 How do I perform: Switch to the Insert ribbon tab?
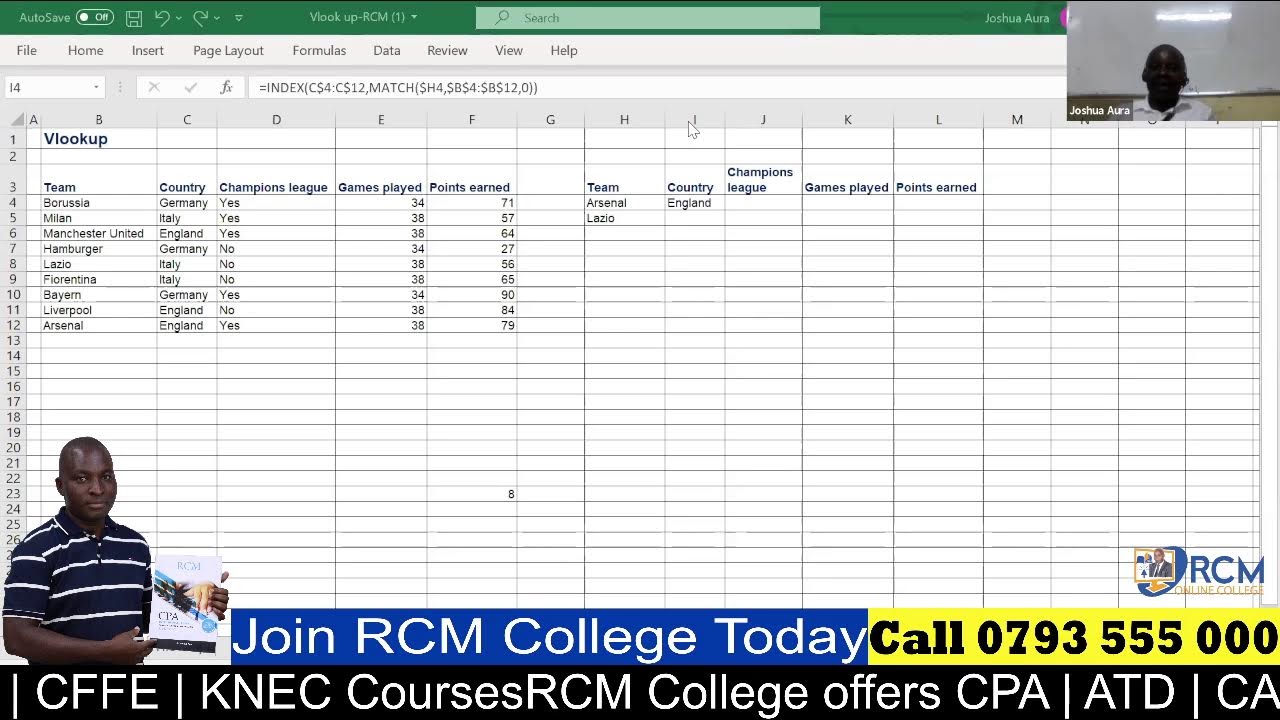pyautogui.click(x=148, y=50)
